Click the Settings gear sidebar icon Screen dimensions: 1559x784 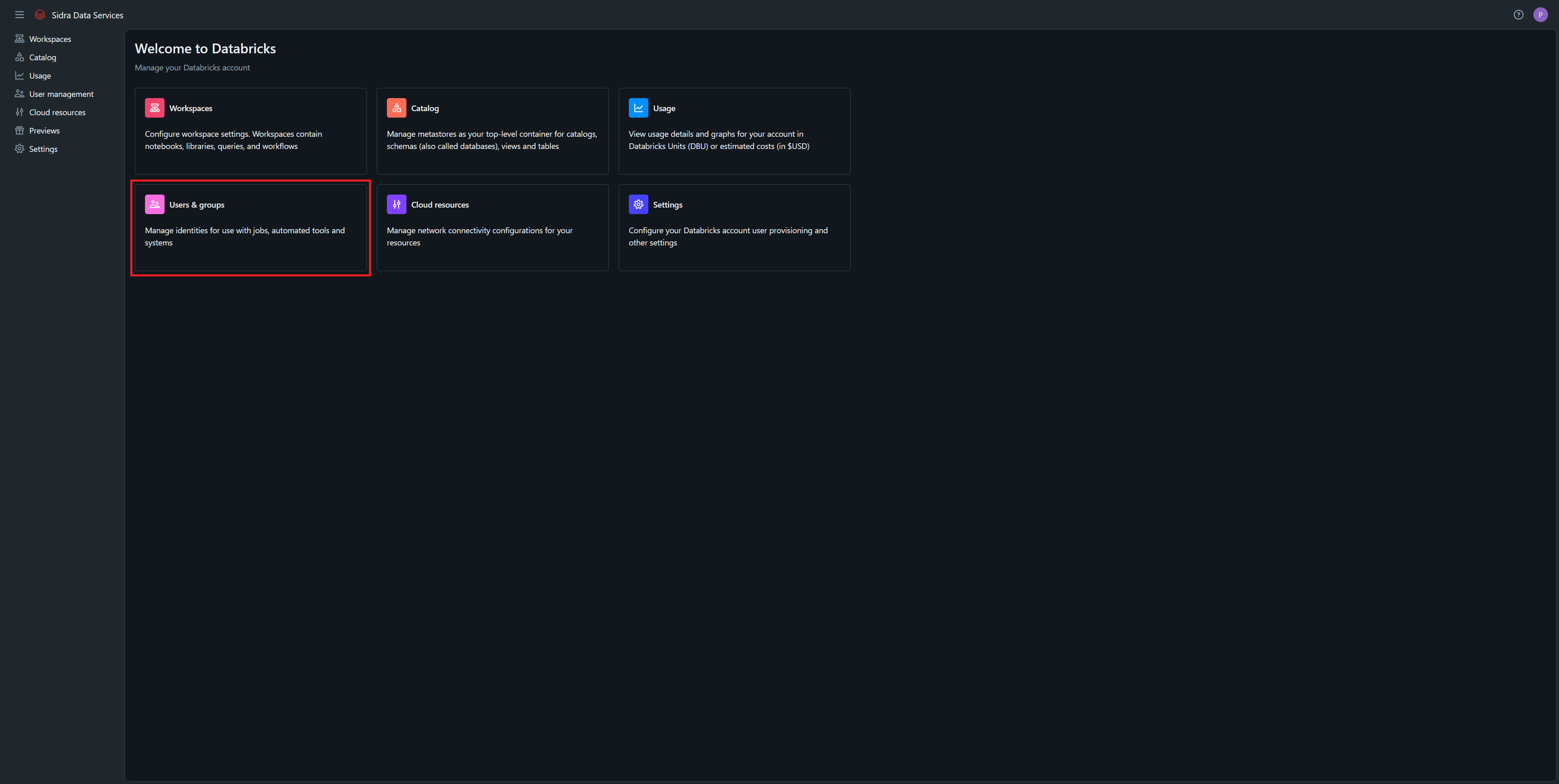click(x=20, y=149)
